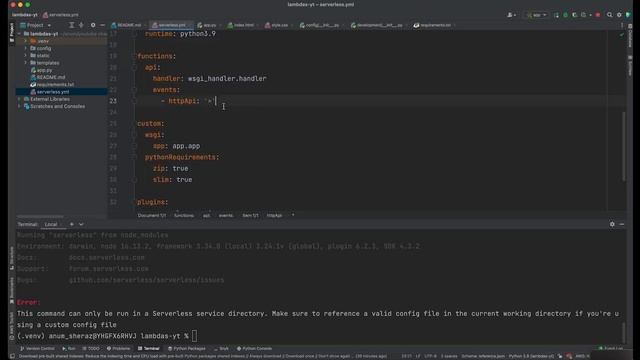Click the green inspection checkmark
640x360 pixels.
coord(622,35)
